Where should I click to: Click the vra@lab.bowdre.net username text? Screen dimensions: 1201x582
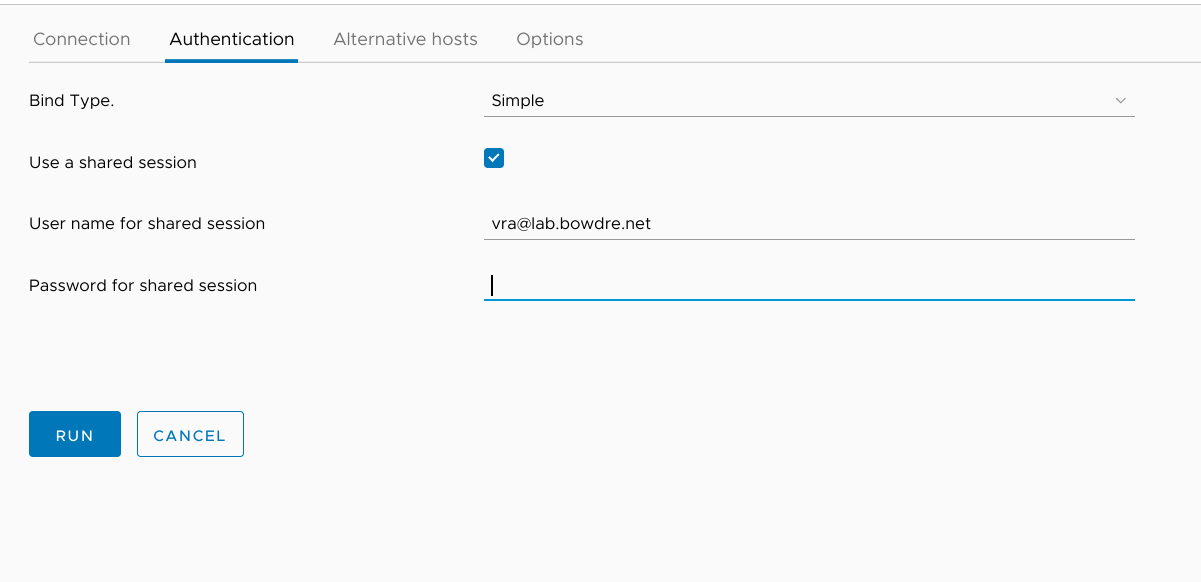point(571,224)
